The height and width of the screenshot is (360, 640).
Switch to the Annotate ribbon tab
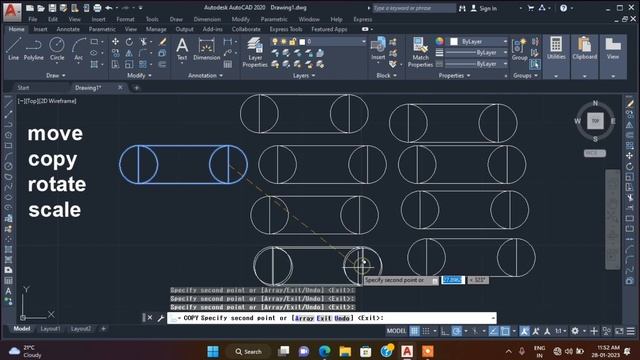(x=68, y=29)
